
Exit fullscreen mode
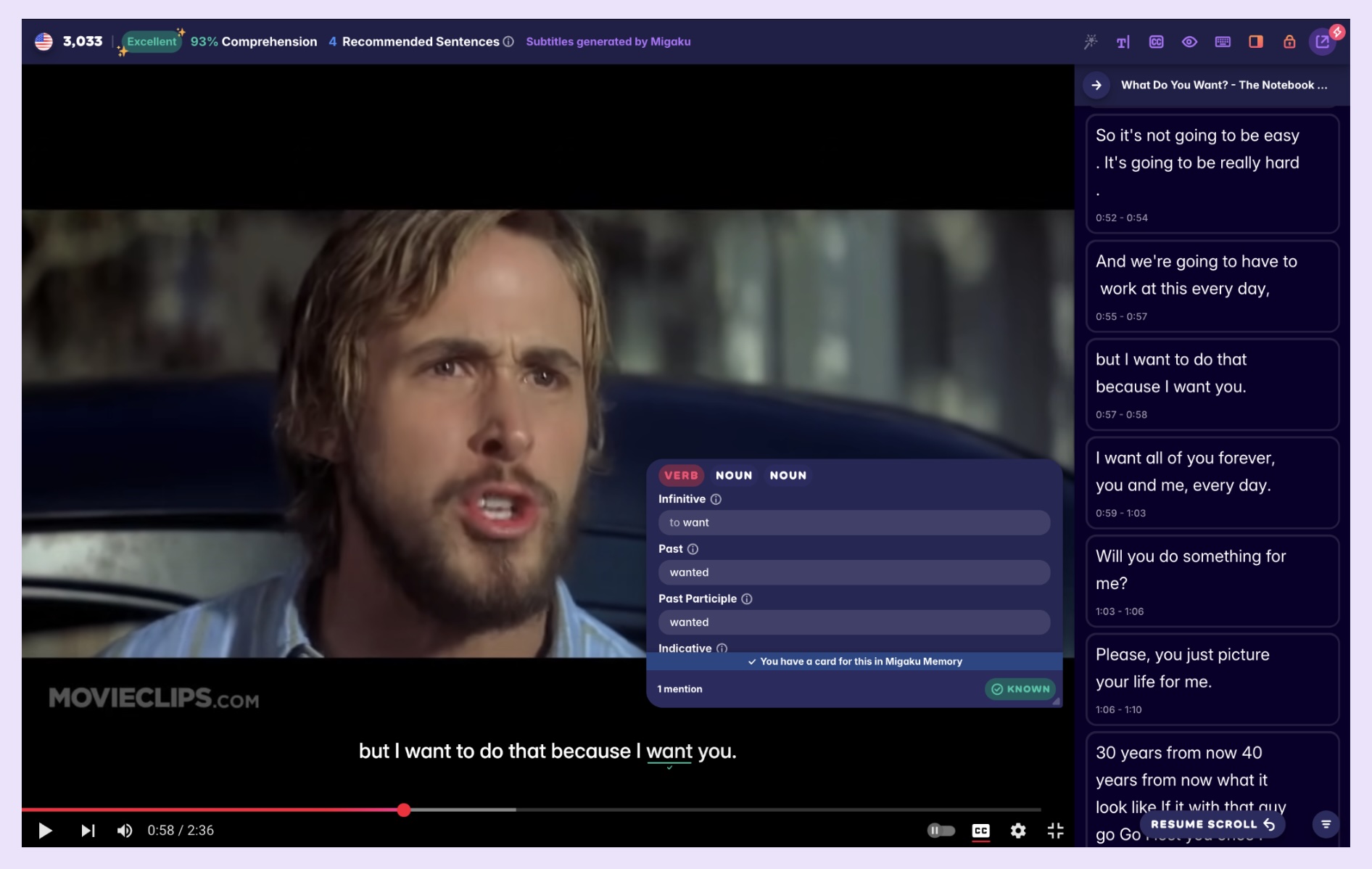(x=1055, y=831)
